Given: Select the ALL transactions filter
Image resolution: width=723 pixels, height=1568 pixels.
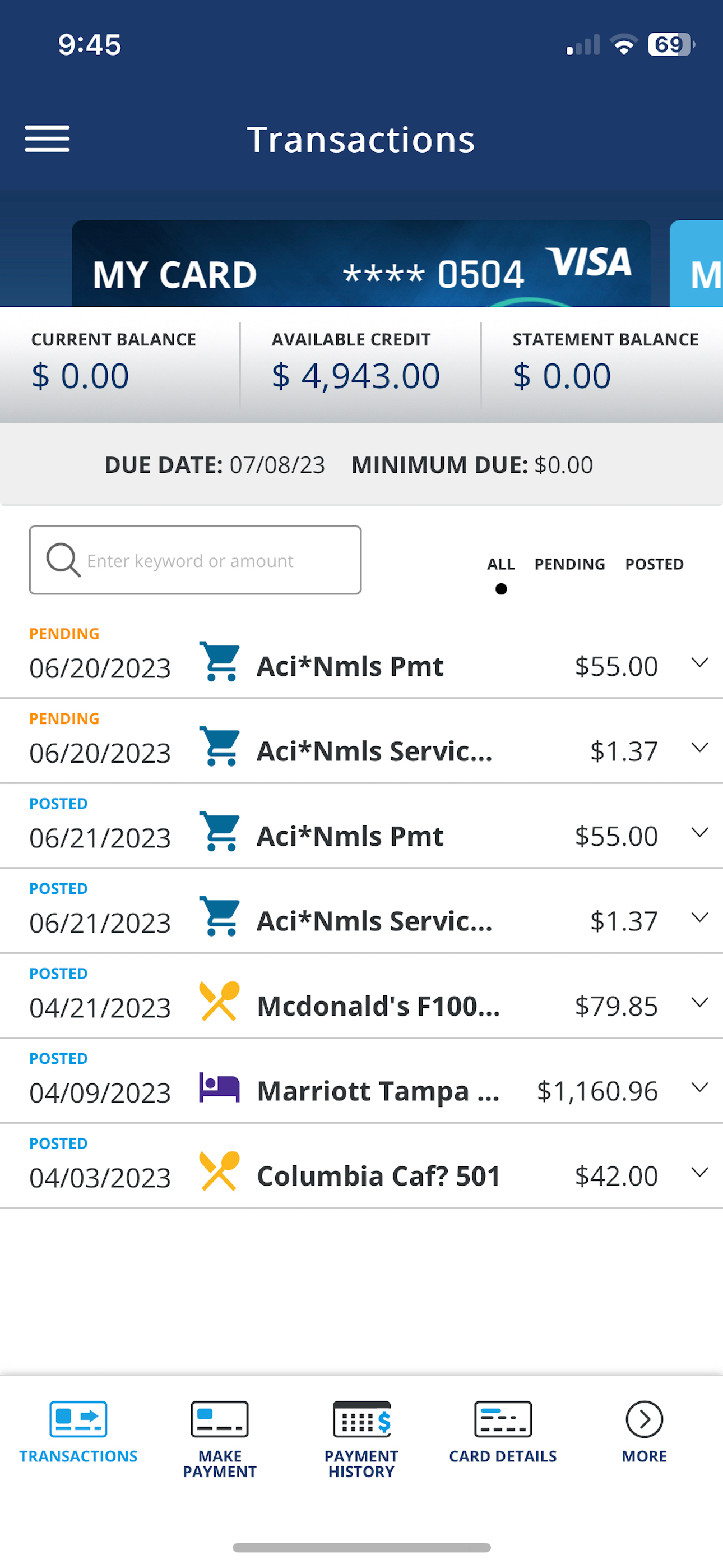Looking at the screenshot, I should [x=501, y=564].
